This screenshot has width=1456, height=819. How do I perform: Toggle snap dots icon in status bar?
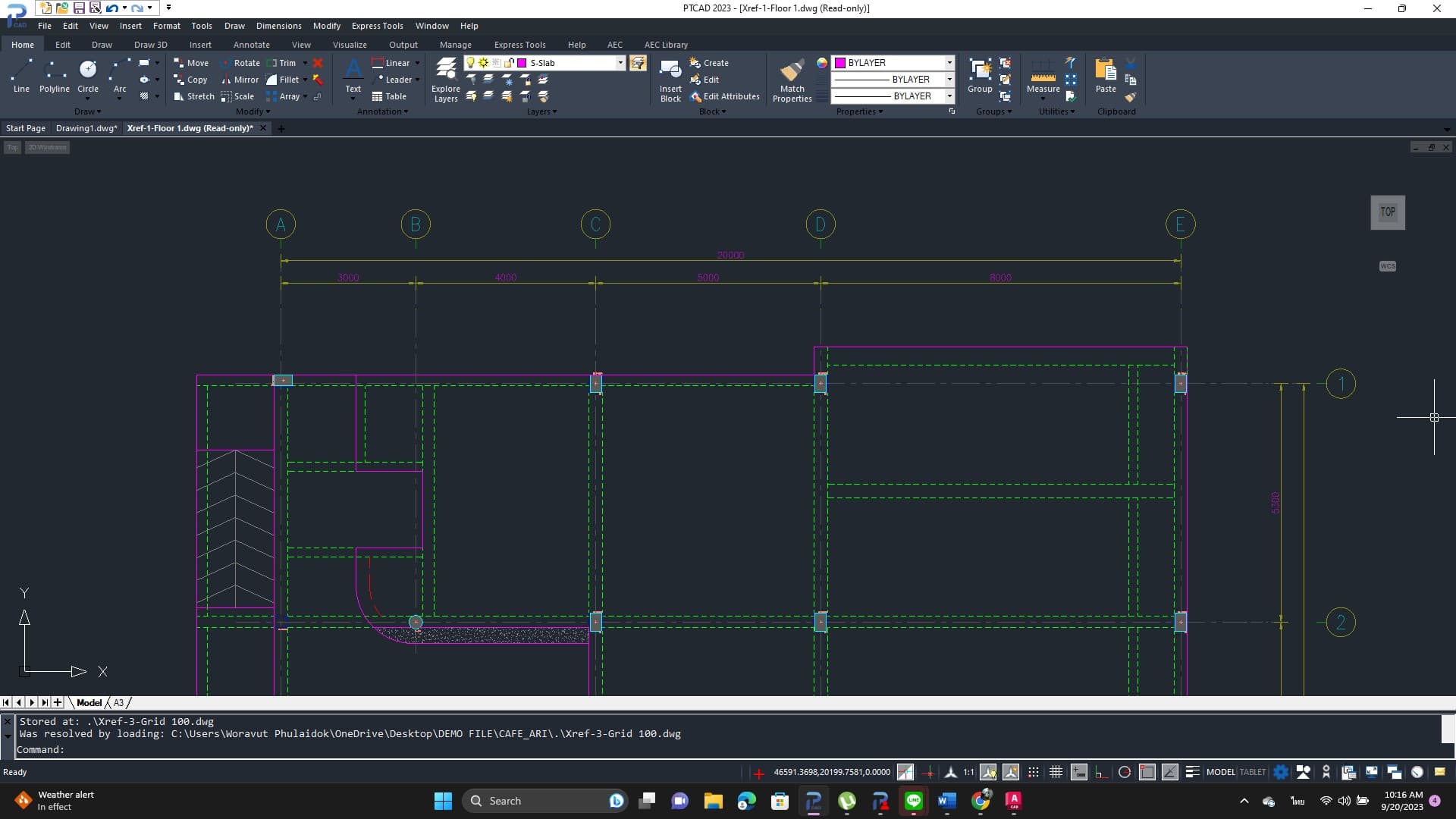point(1033,772)
